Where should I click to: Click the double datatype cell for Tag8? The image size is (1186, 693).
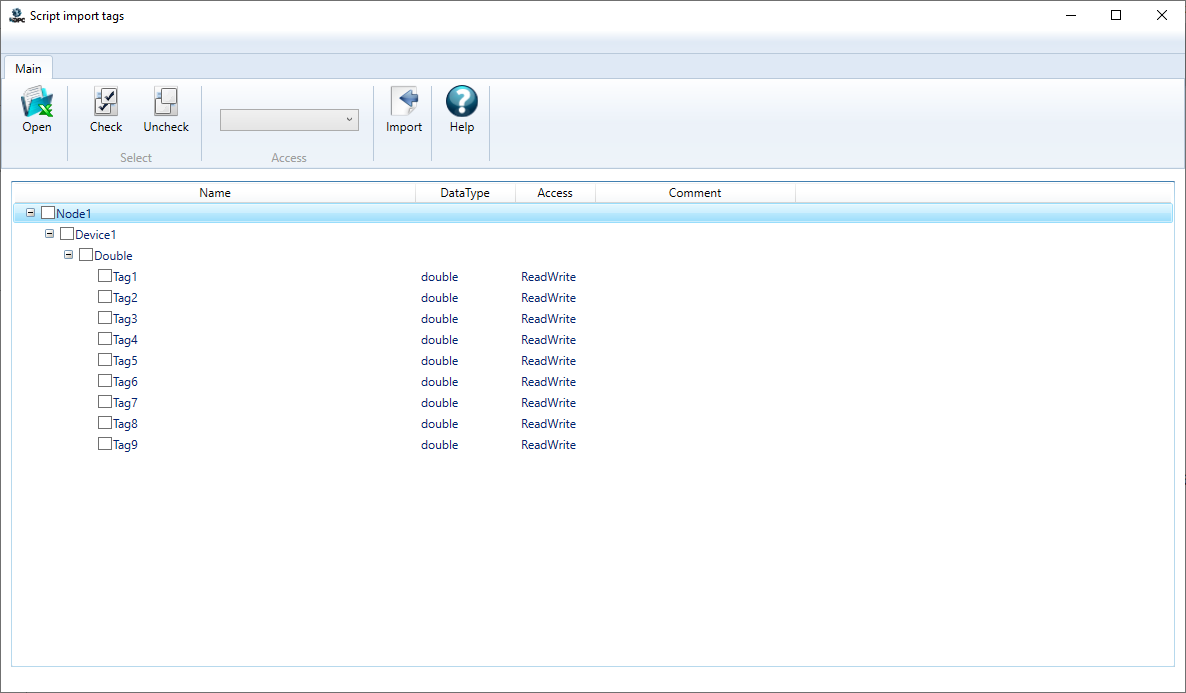coord(439,424)
